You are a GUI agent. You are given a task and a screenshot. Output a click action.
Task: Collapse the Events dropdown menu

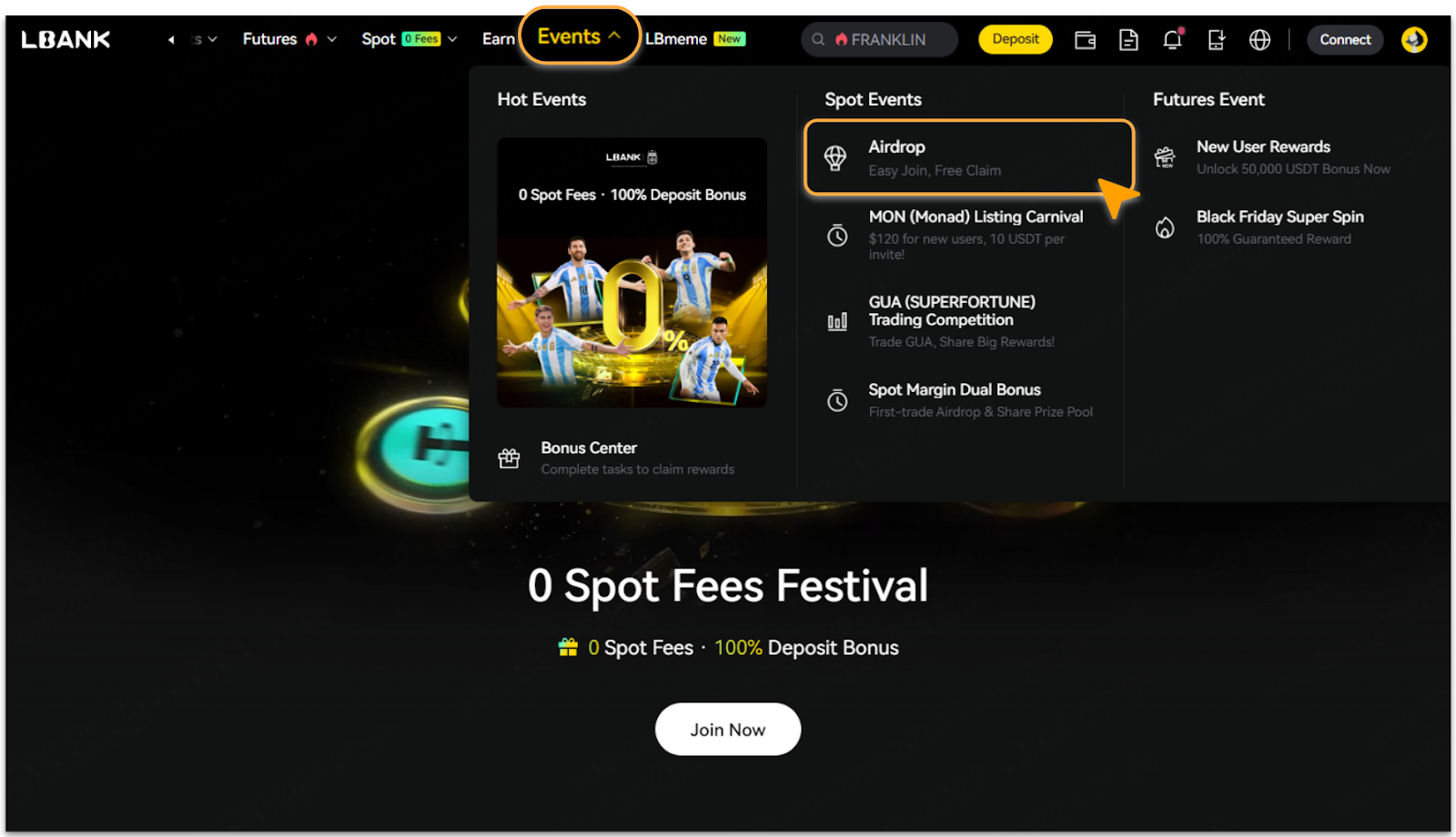click(580, 36)
